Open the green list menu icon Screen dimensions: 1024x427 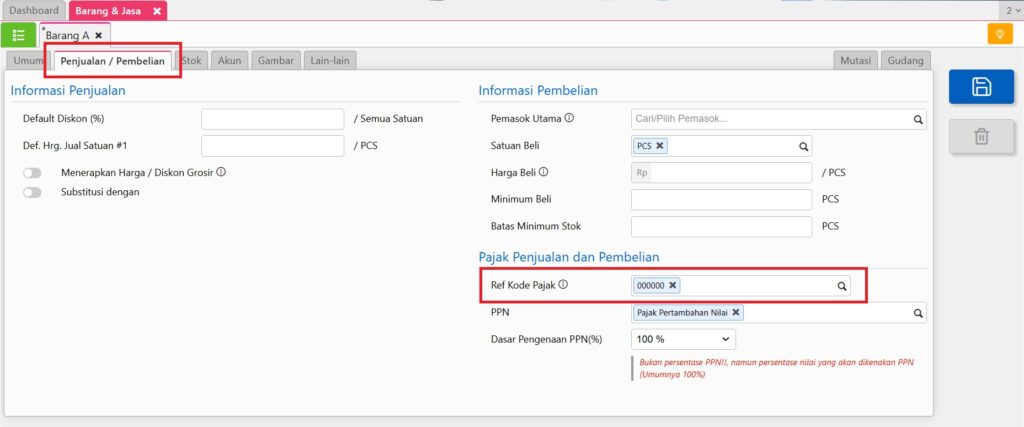pos(18,35)
